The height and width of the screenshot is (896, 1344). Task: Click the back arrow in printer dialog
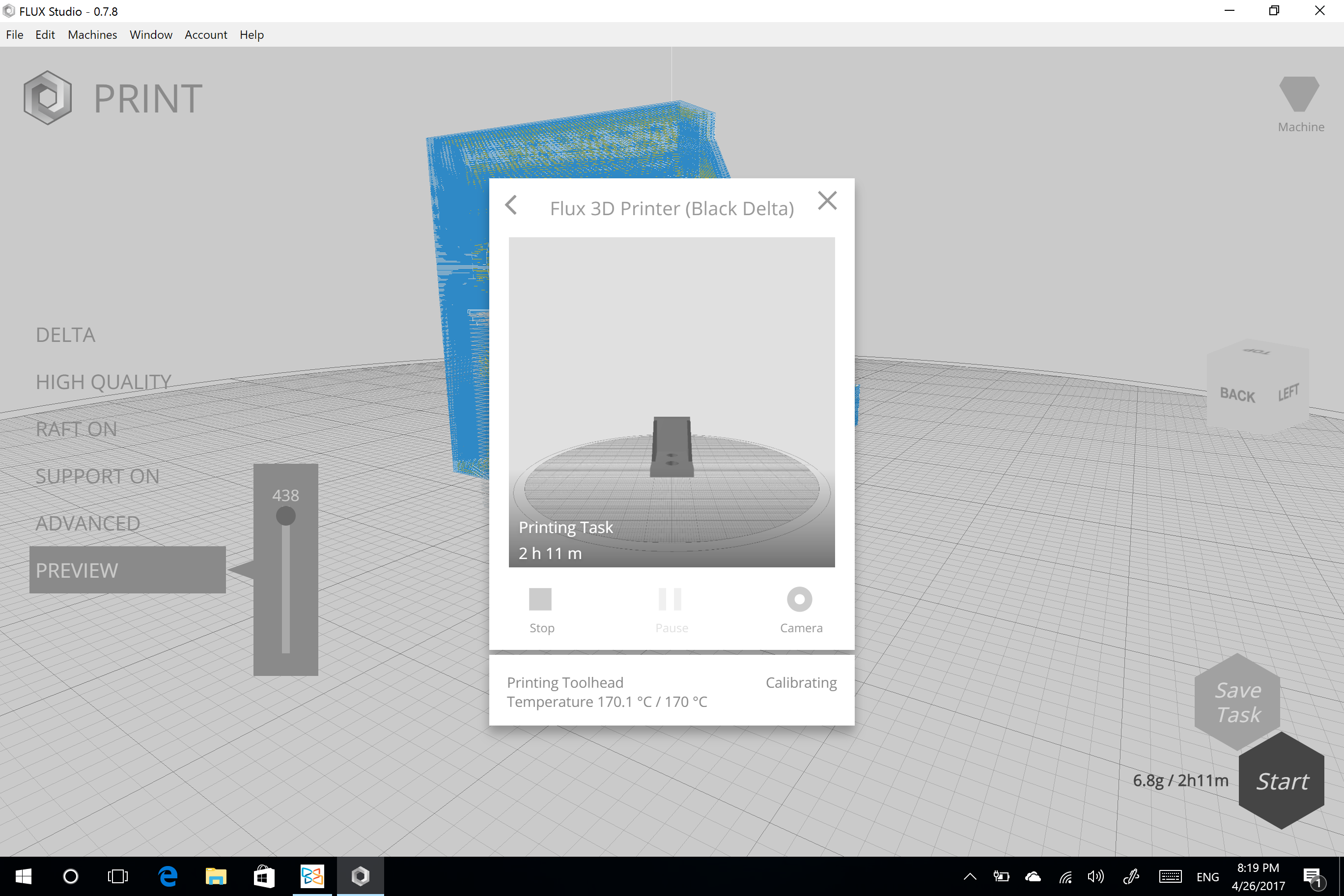[511, 205]
